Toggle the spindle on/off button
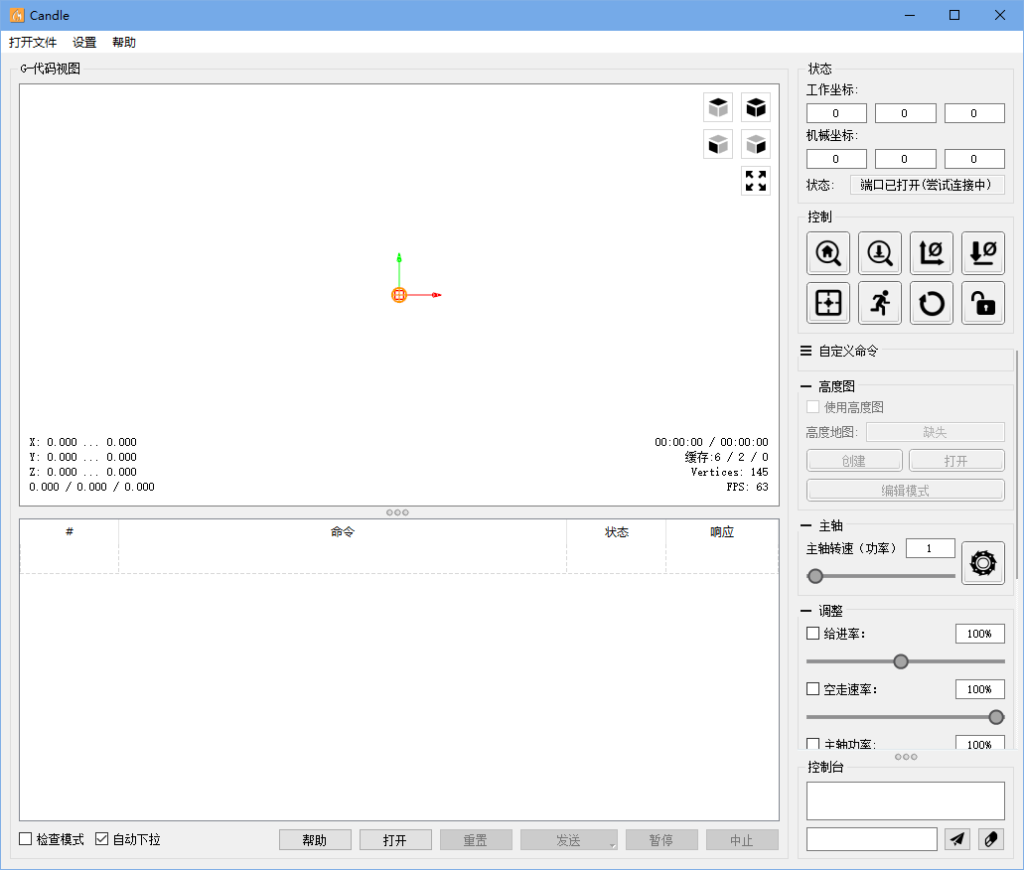Viewport: 1024px width, 870px height. click(983, 563)
